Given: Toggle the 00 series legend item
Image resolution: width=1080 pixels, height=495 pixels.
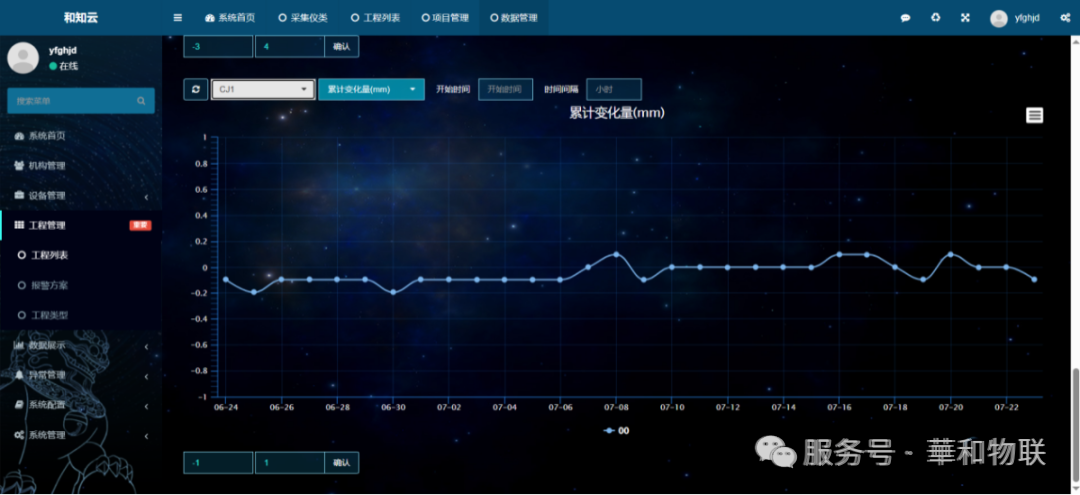Looking at the screenshot, I should click(x=616, y=431).
